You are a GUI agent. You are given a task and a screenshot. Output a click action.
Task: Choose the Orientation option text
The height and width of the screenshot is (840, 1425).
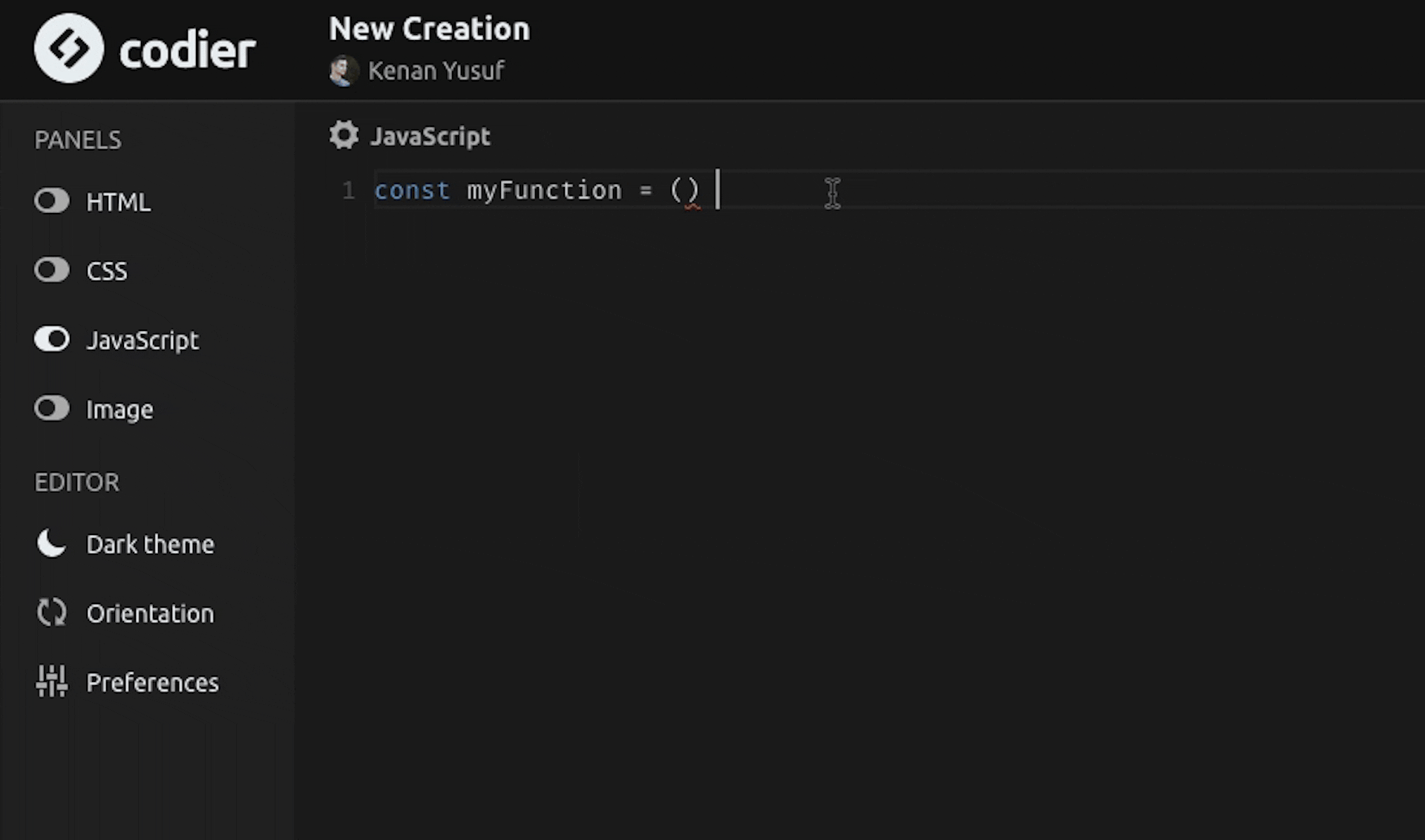(150, 614)
